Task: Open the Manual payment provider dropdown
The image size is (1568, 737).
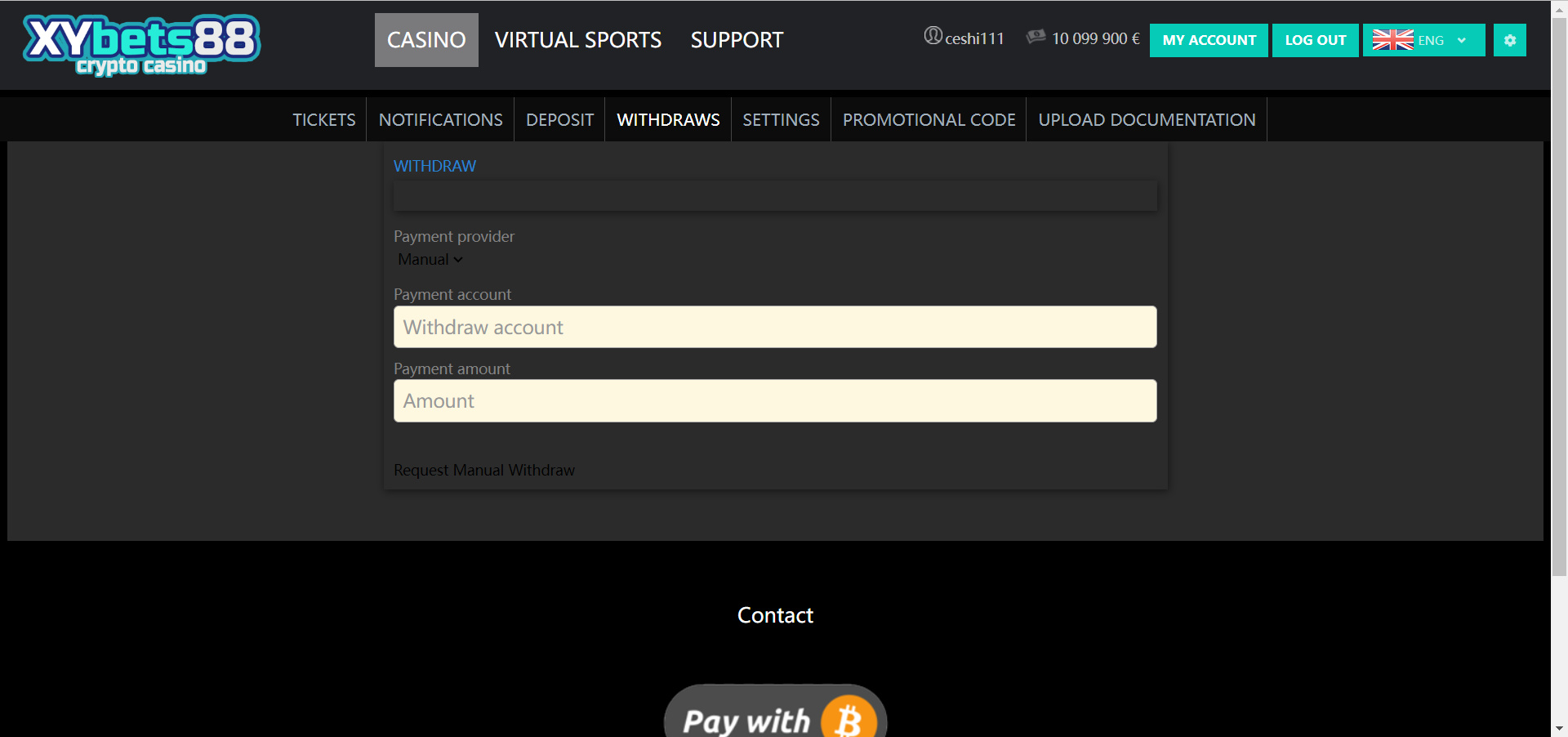Action: click(x=430, y=260)
